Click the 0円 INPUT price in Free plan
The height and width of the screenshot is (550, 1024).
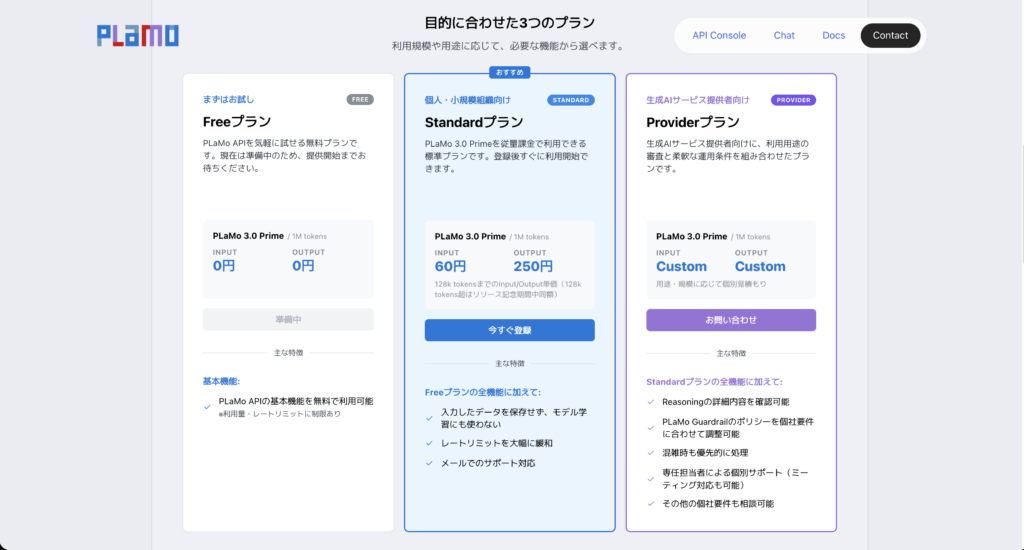click(x=224, y=266)
